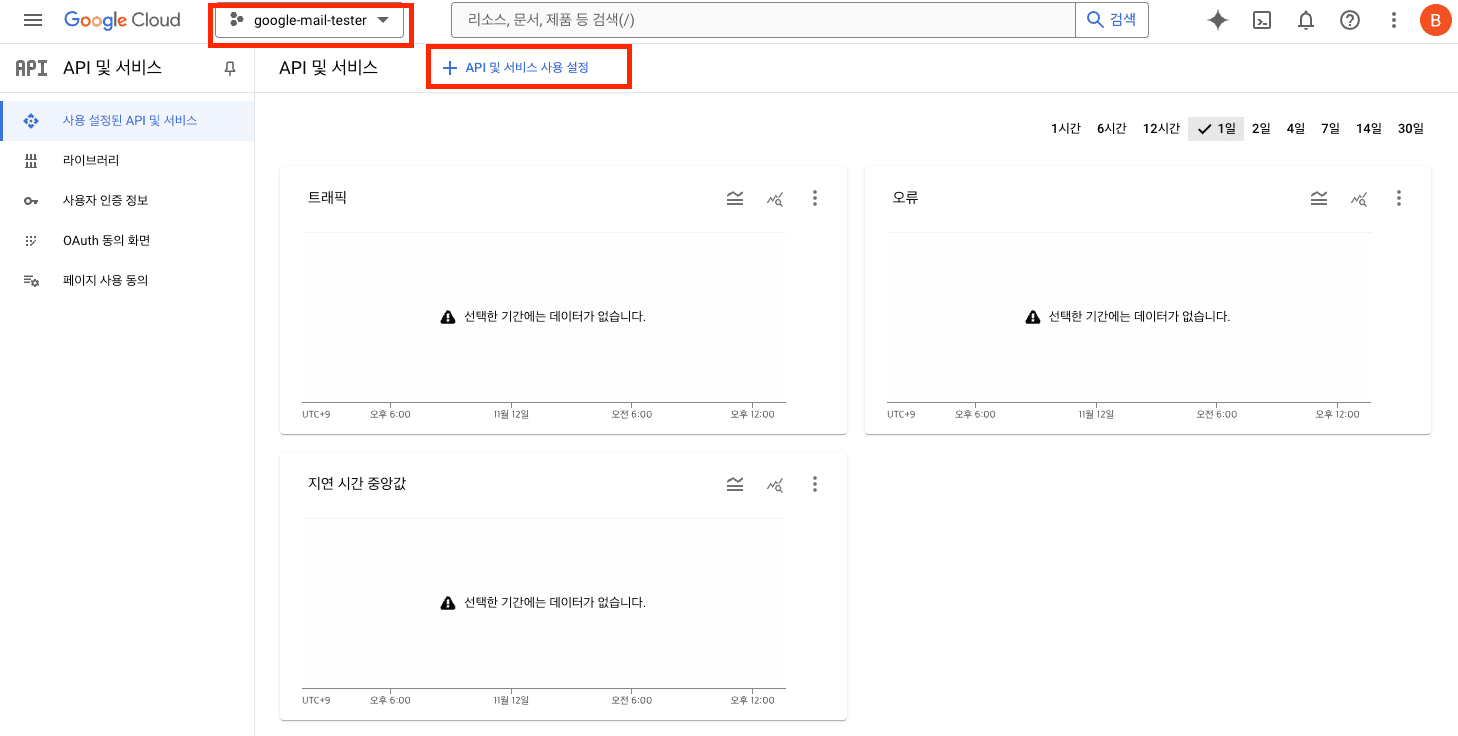Open the help question mark icon

(x=1350, y=20)
